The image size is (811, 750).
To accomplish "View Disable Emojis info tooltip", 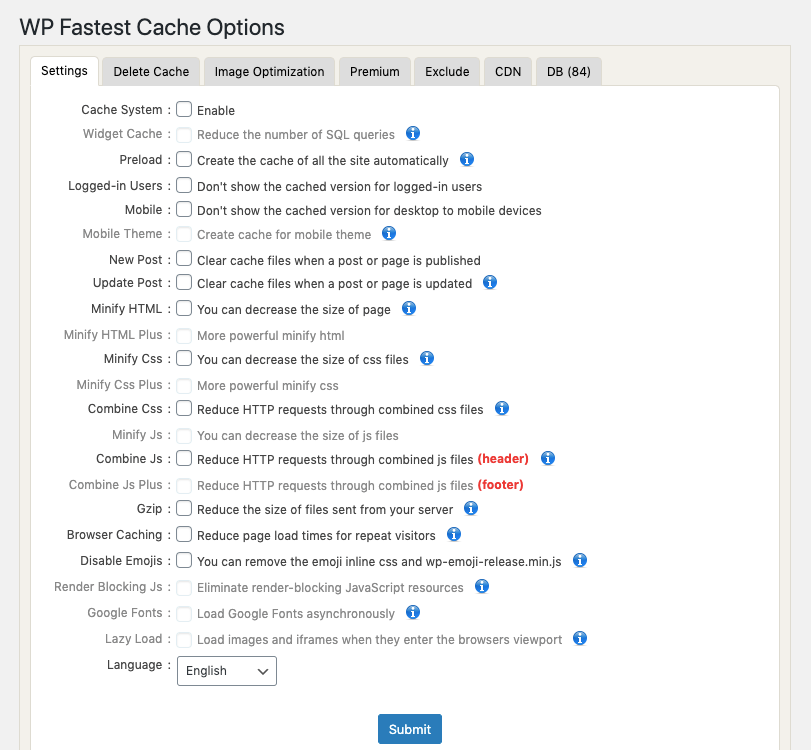I will tap(579, 560).
